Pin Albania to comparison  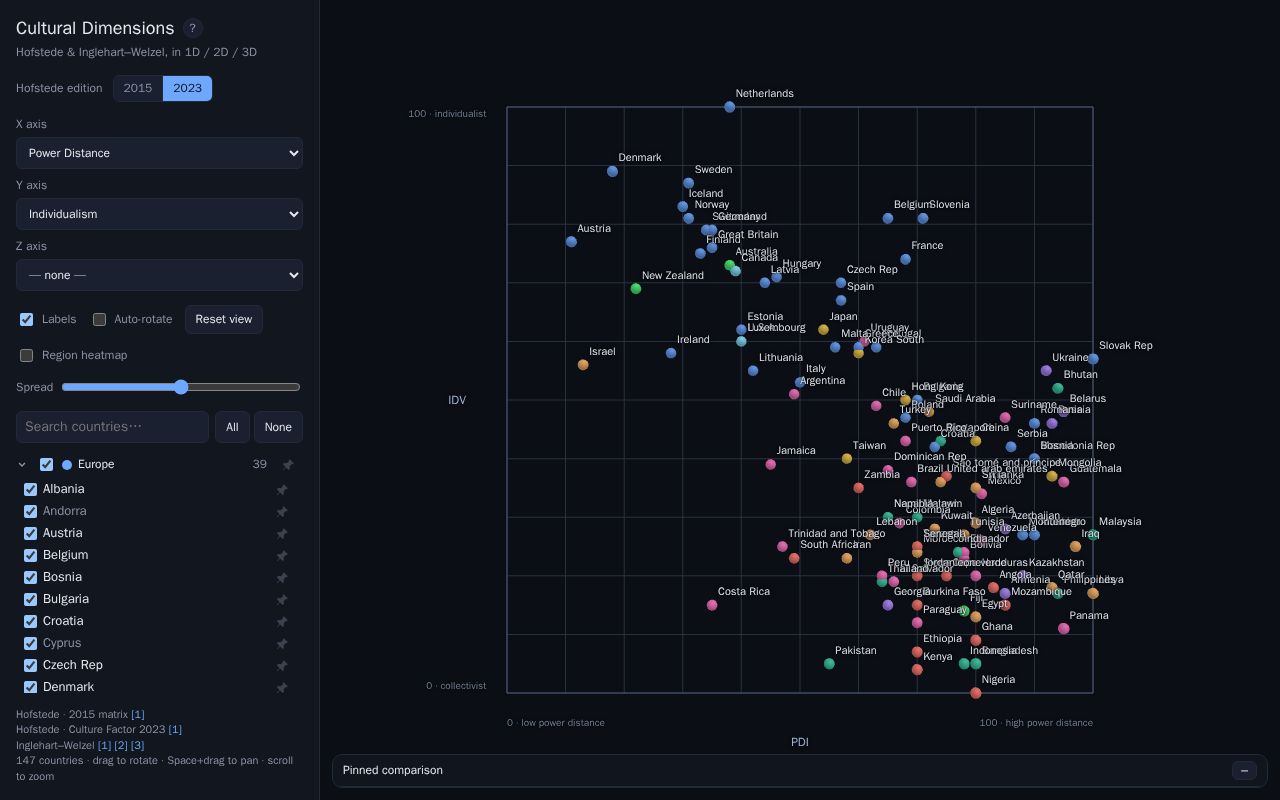[x=282, y=489]
